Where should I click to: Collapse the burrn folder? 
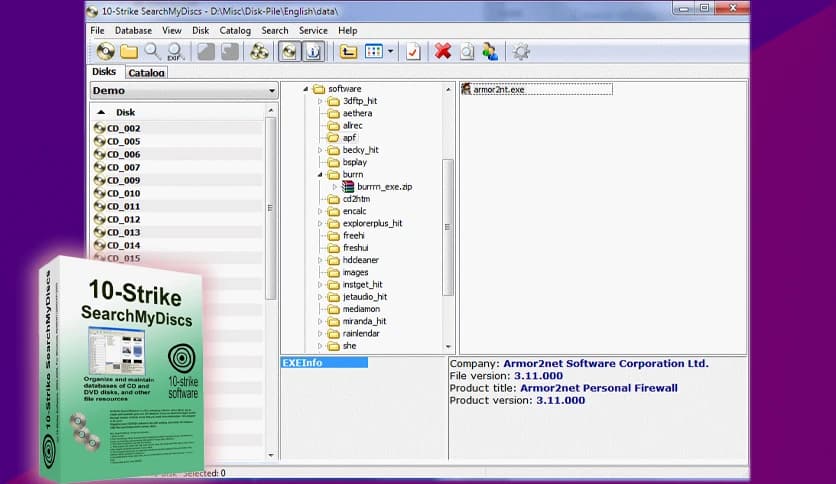click(x=320, y=174)
